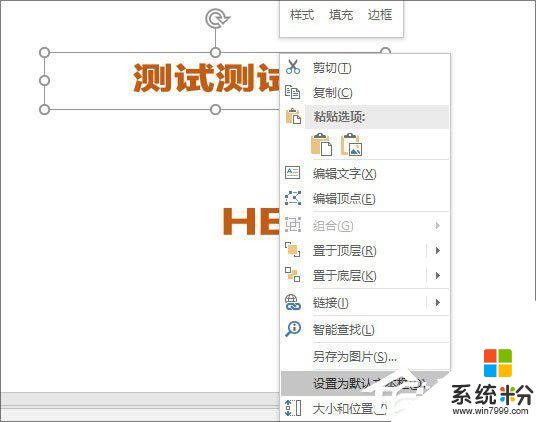Image resolution: width=536 pixels, height=422 pixels.
Task: Open 大小和位置 menu entry
Action: click(x=364, y=409)
